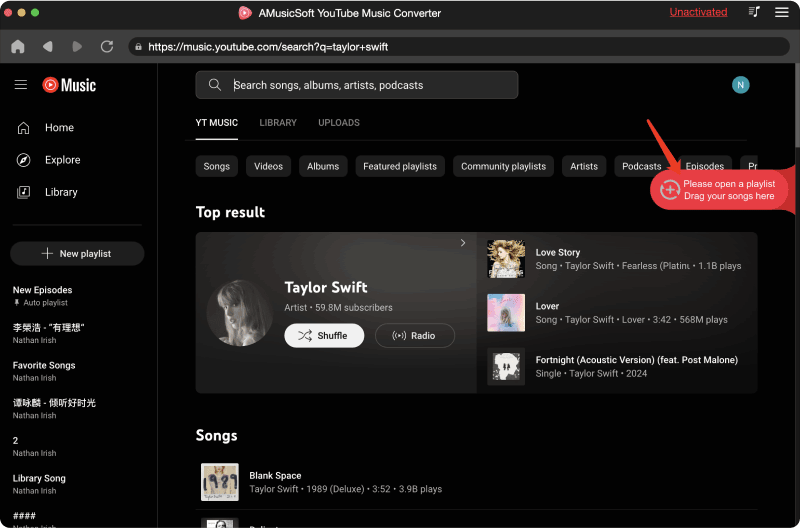Open the converted music list icon

[754, 12]
